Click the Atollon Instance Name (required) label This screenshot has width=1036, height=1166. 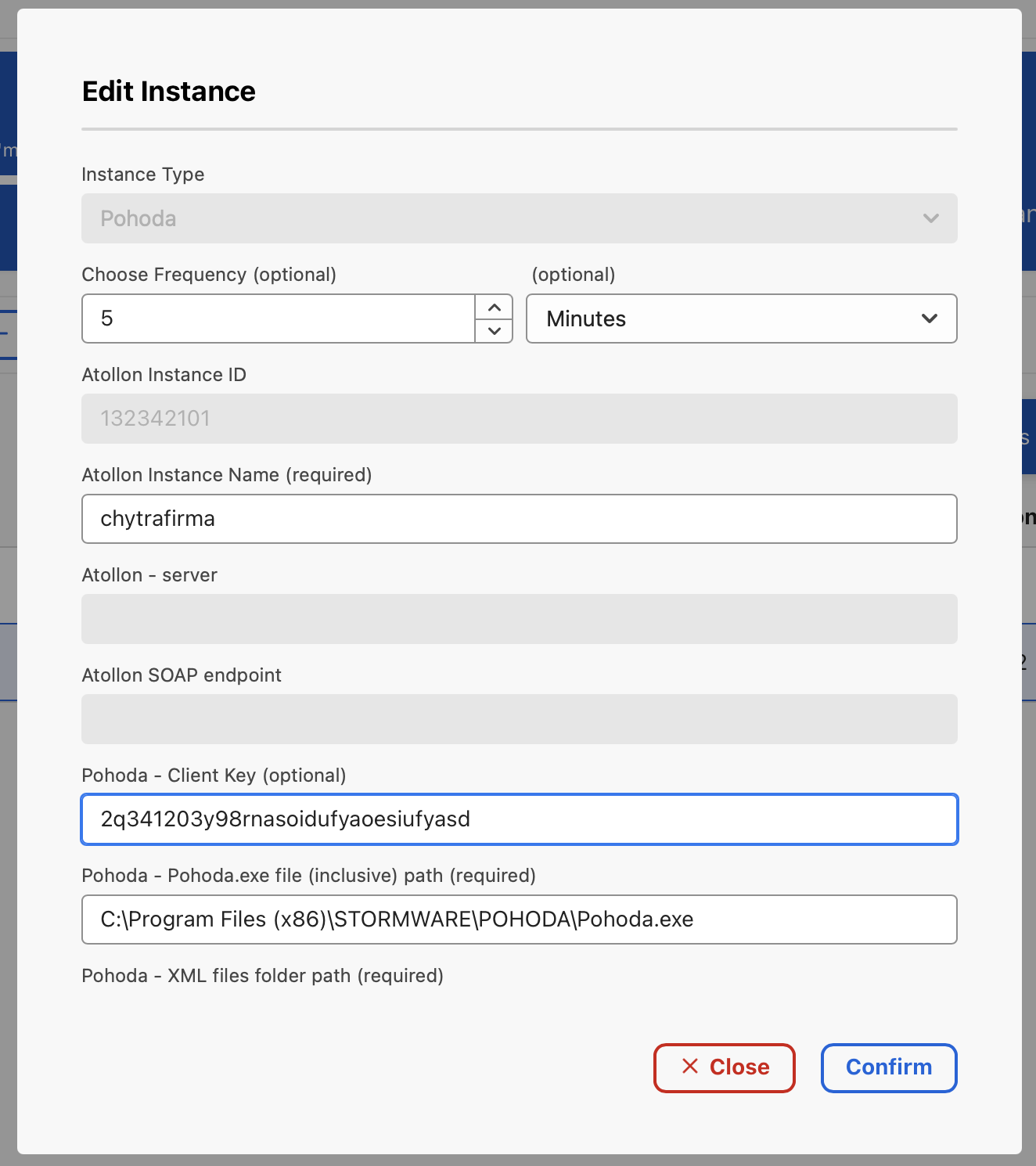click(x=227, y=475)
